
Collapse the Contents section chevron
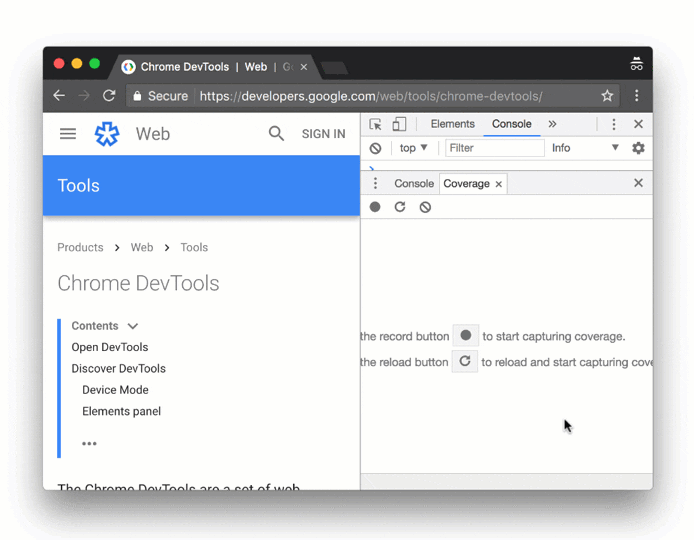pos(133,326)
